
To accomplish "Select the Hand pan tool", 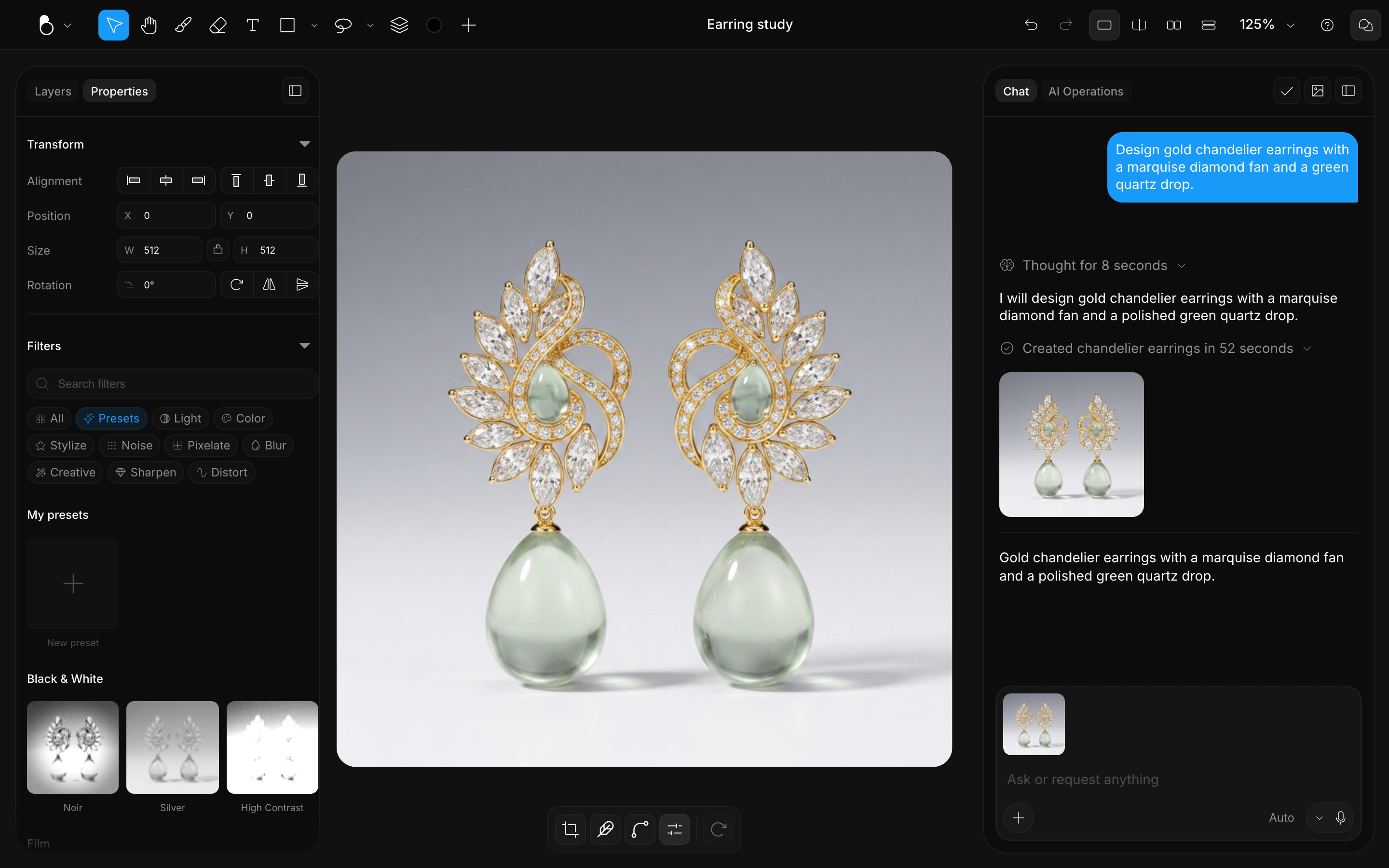I will (149, 25).
